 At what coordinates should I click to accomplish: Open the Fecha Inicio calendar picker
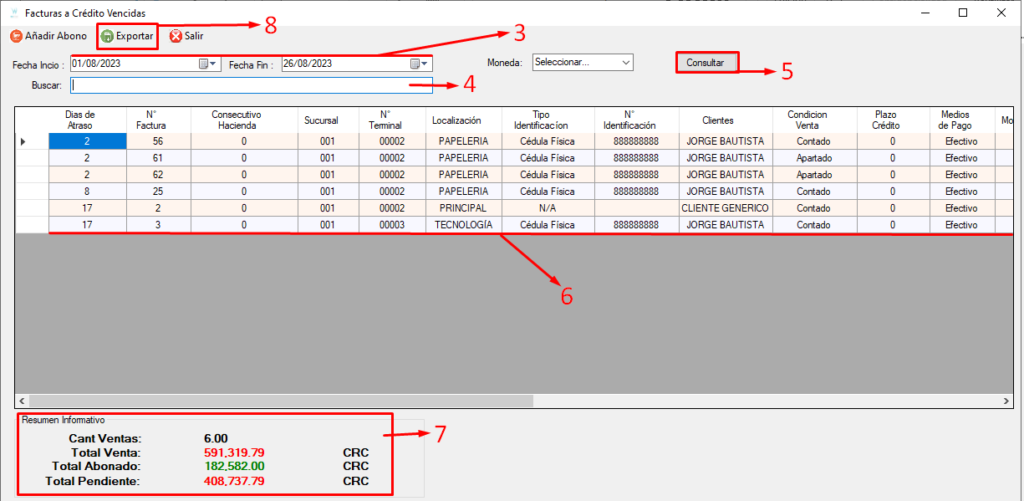(x=208, y=64)
